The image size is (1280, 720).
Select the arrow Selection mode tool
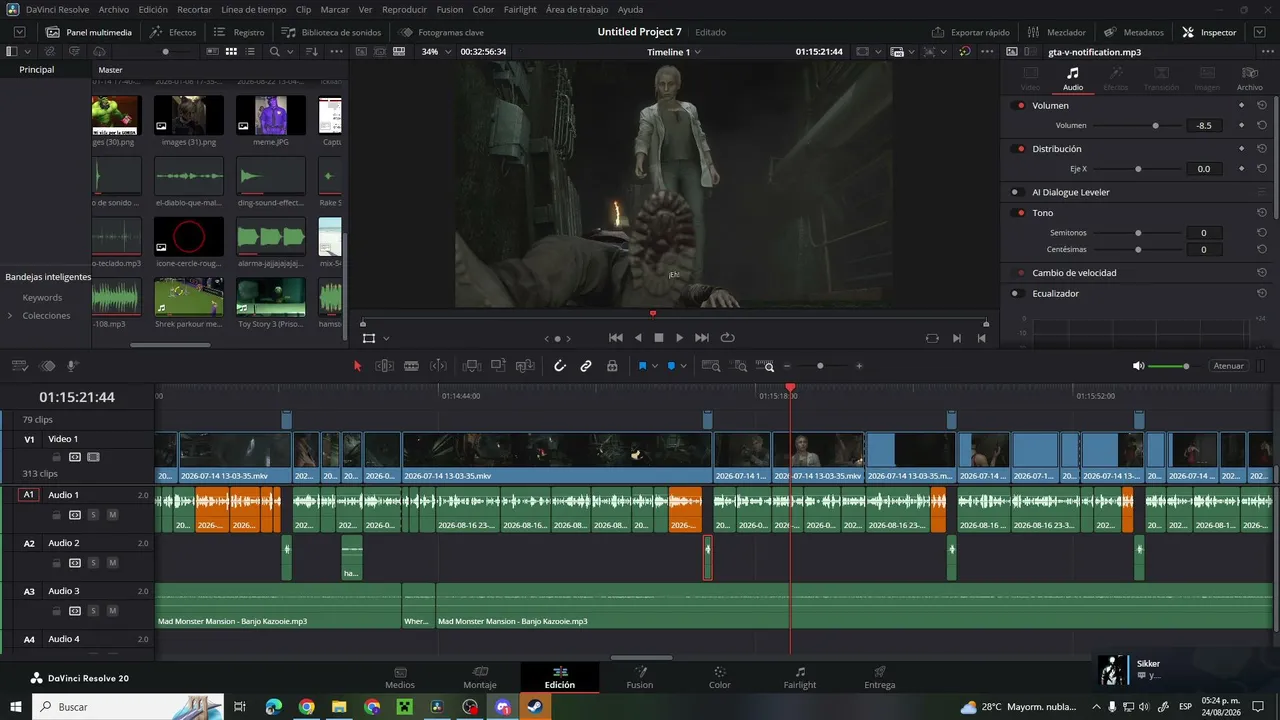[357, 366]
